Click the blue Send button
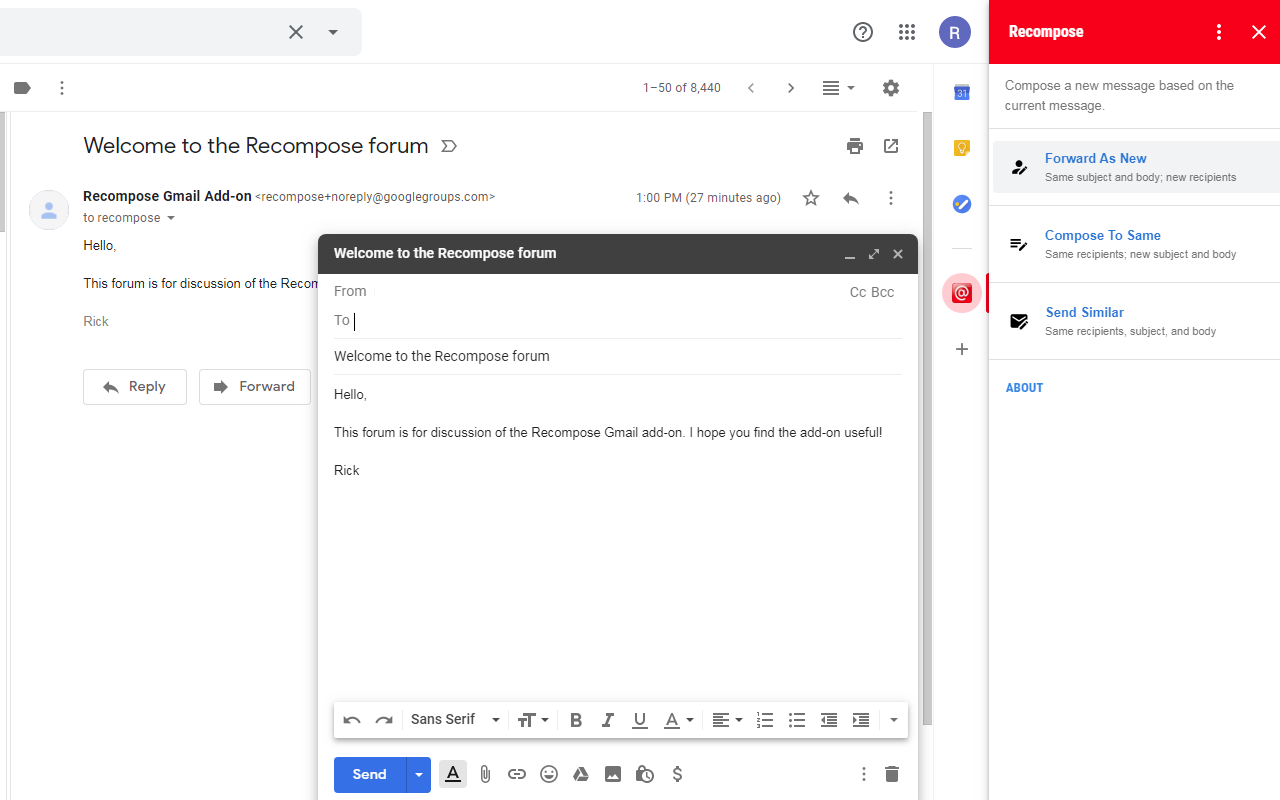 370,775
